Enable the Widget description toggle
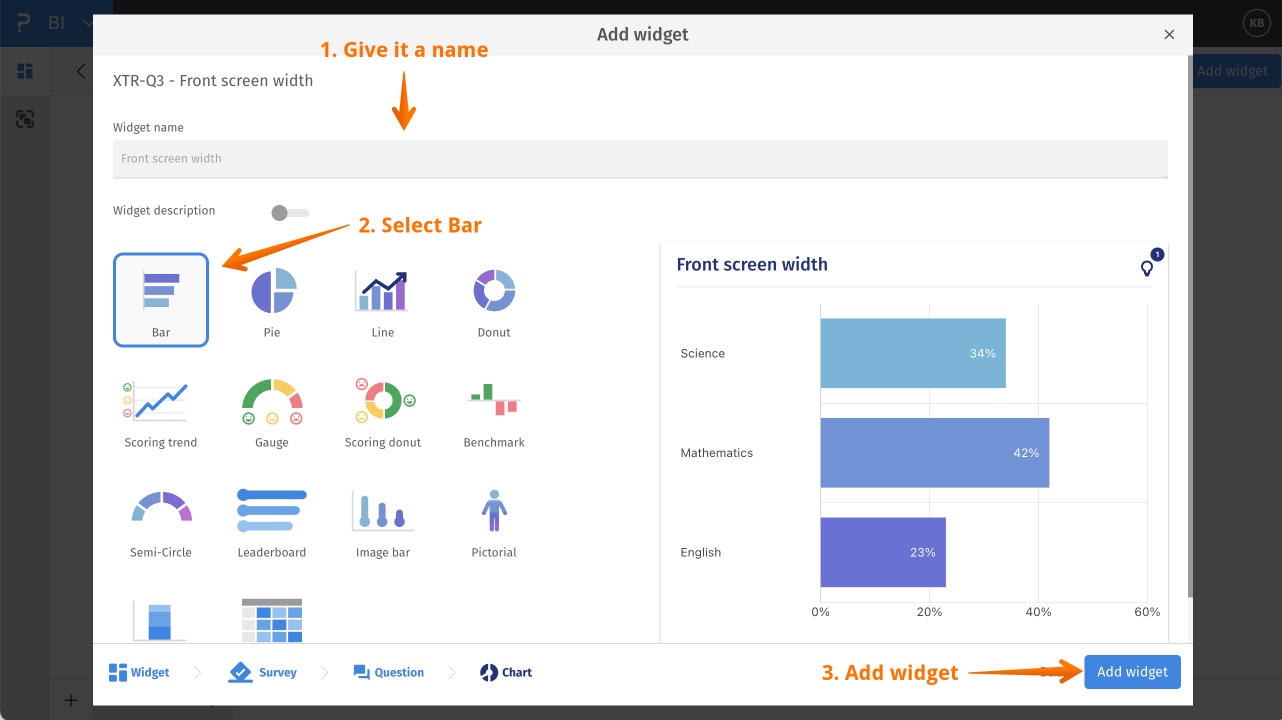Image resolution: width=1282 pixels, height=720 pixels. [x=289, y=212]
